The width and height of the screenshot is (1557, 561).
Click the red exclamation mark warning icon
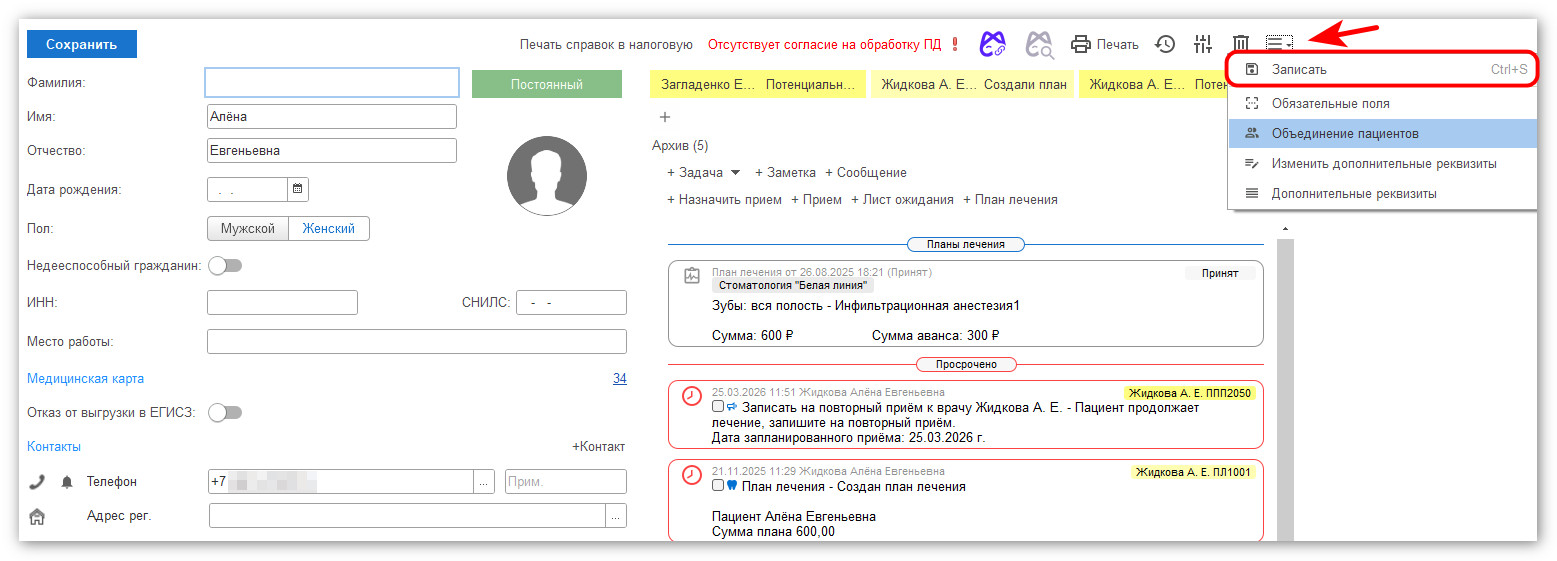tap(955, 44)
